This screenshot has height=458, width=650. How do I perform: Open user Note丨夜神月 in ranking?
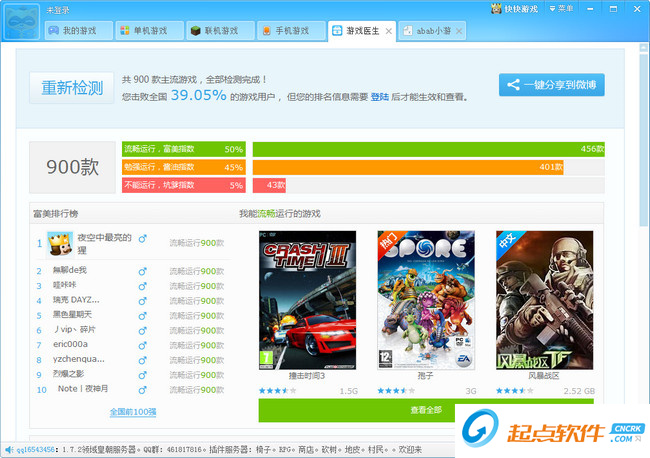(x=82, y=388)
